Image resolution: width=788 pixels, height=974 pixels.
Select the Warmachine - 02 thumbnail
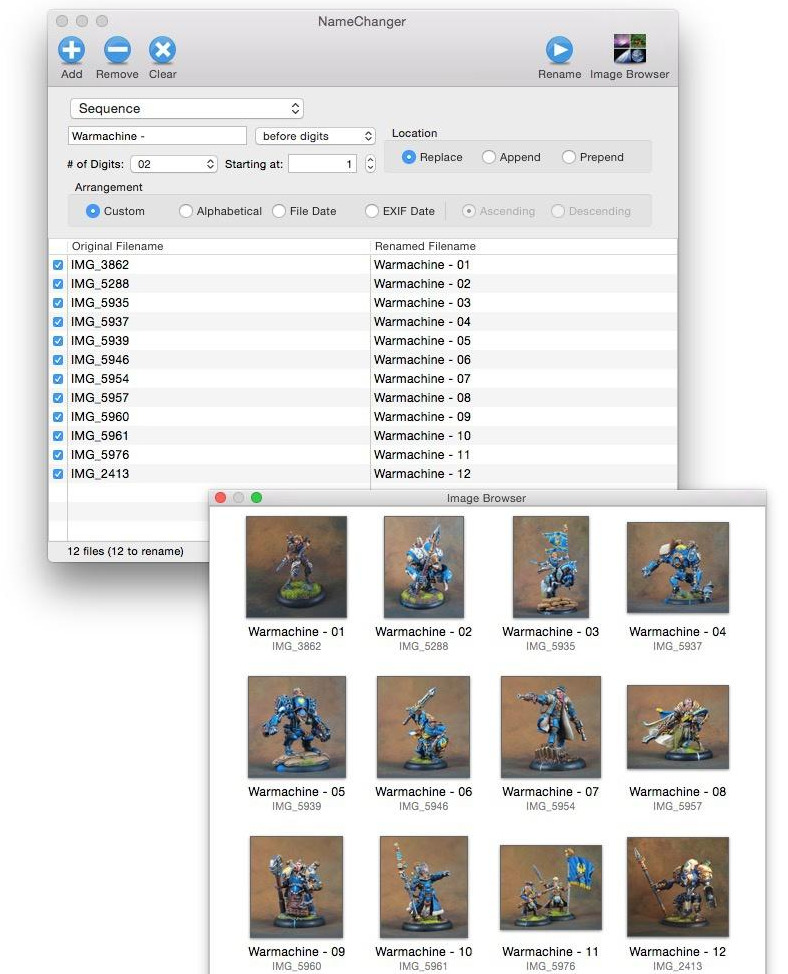pos(423,567)
